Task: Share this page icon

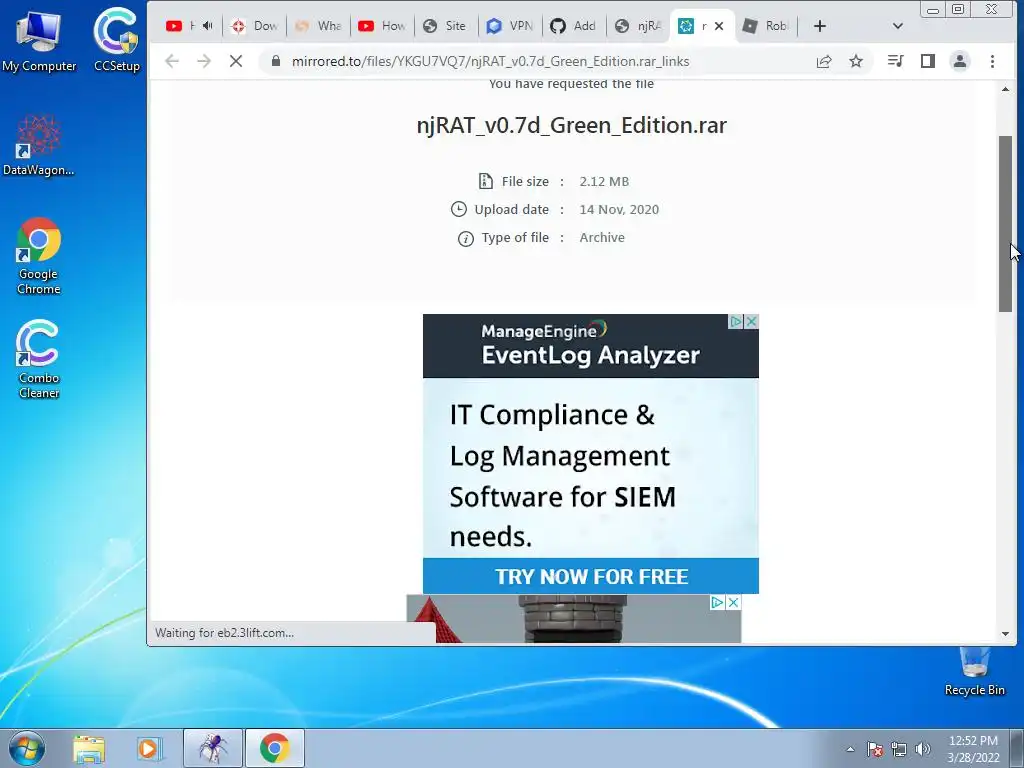Action: (x=824, y=61)
